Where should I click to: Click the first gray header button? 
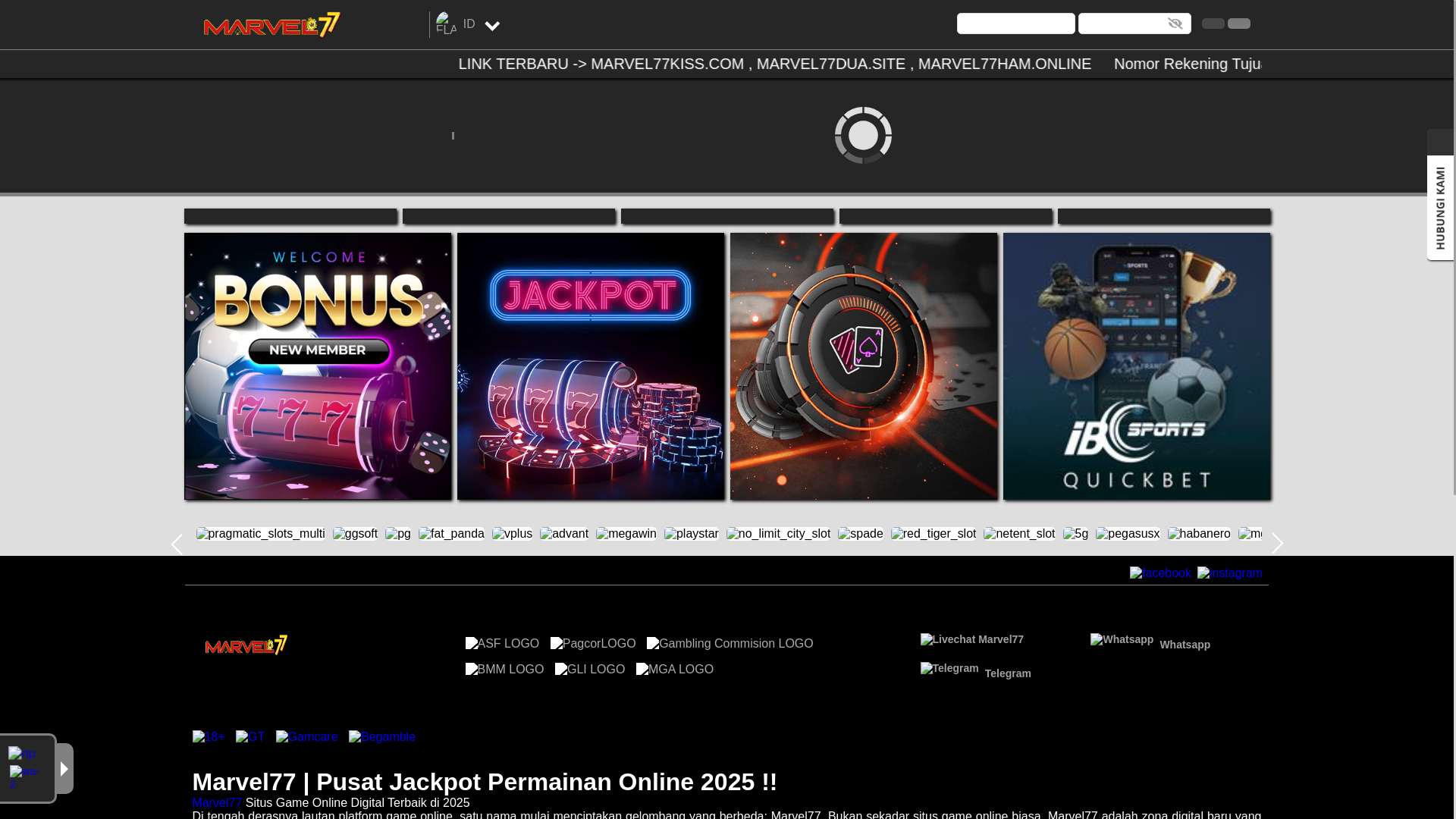coord(1213,24)
